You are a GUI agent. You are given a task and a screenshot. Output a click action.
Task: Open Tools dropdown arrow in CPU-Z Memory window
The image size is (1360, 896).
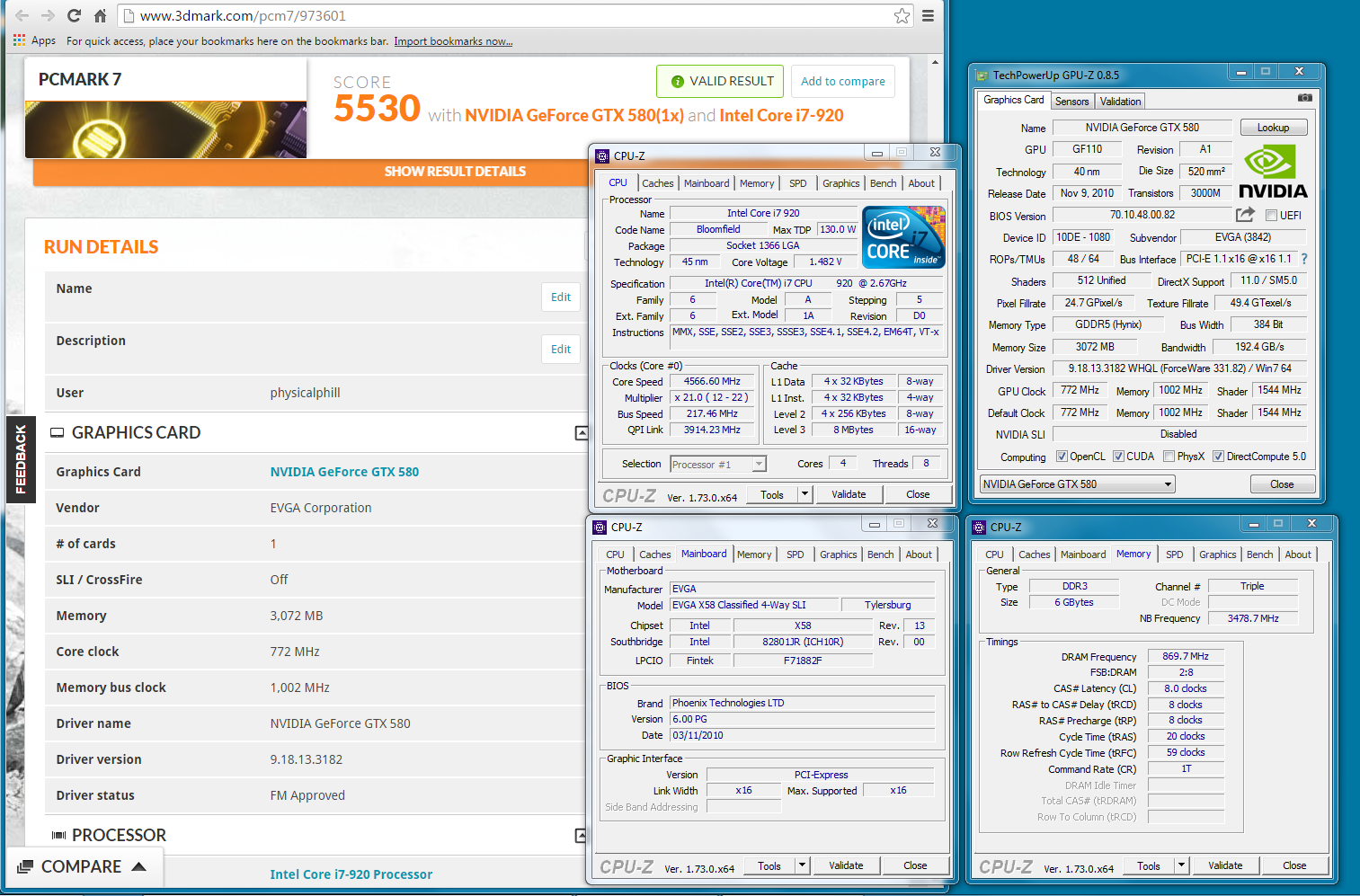point(1181,865)
